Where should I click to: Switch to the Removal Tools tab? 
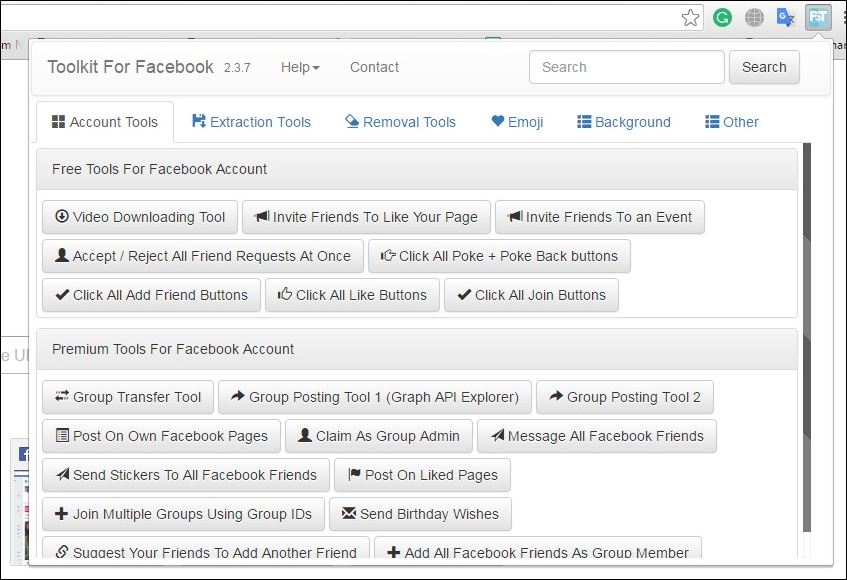pyautogui.click(x=400, y=122)
